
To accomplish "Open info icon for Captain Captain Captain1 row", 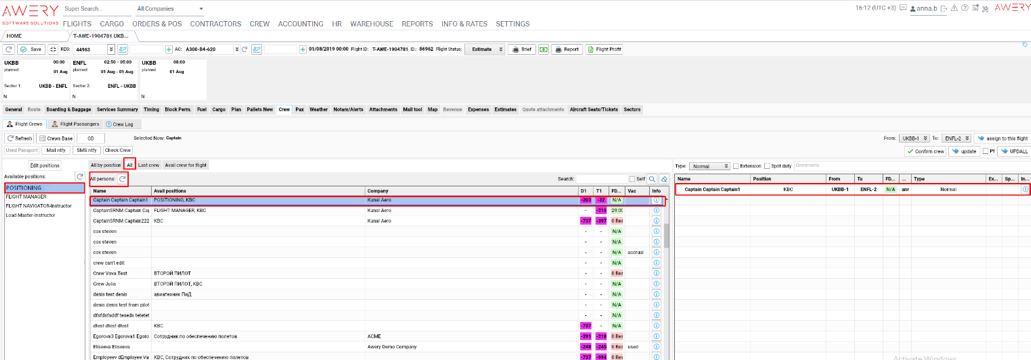I will tap(656, 200).
